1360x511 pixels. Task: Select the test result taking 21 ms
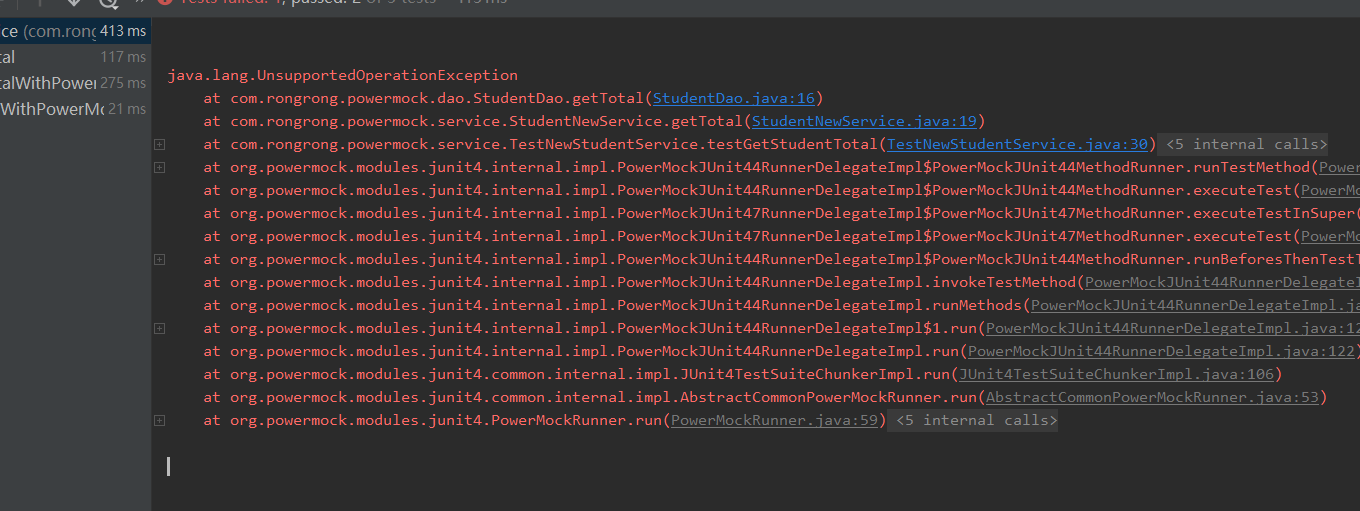(x=70, y=109)
